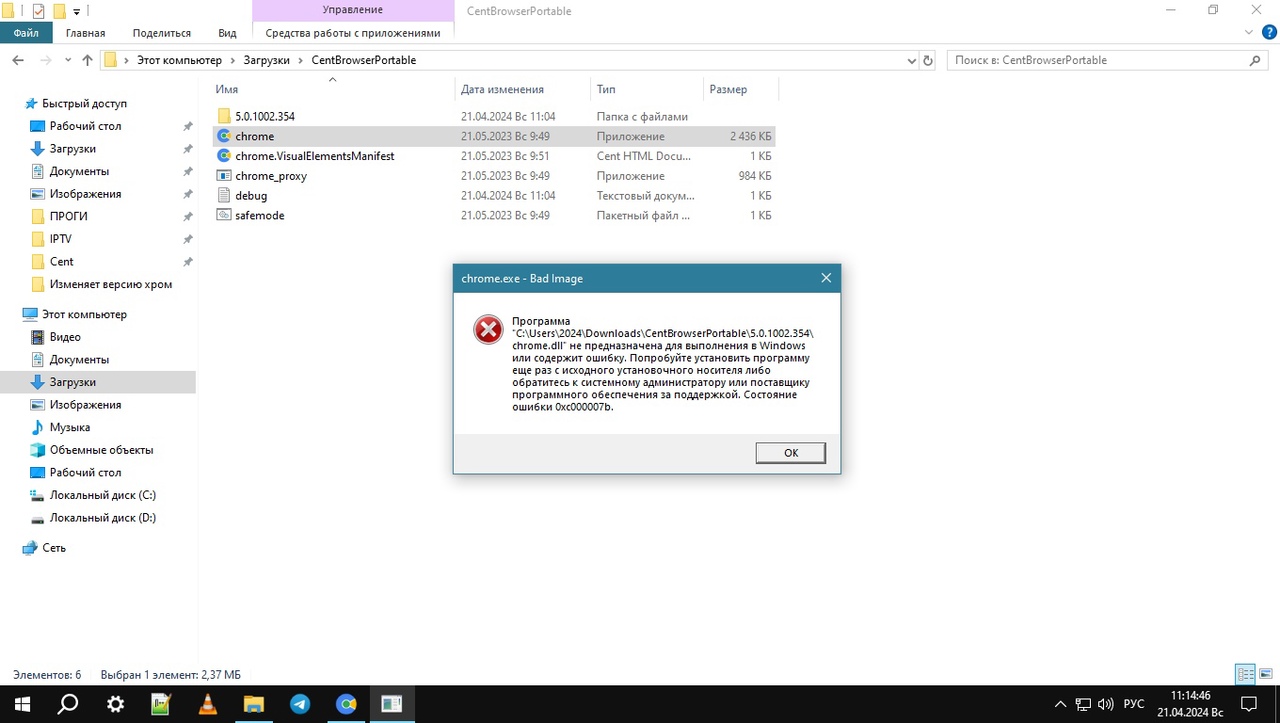Image resolution: width=1280 pixels, height=723 pixels.
Task: Click CentBrowserPortable in address breadcrumb
Action: click(363, 60)
